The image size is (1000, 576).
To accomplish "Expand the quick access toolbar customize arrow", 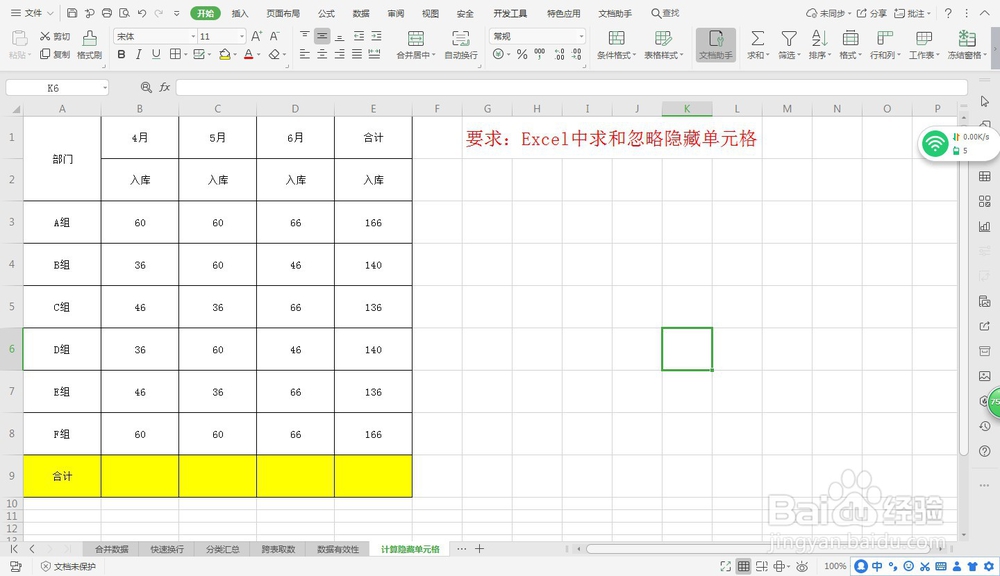I will point(177,13).
